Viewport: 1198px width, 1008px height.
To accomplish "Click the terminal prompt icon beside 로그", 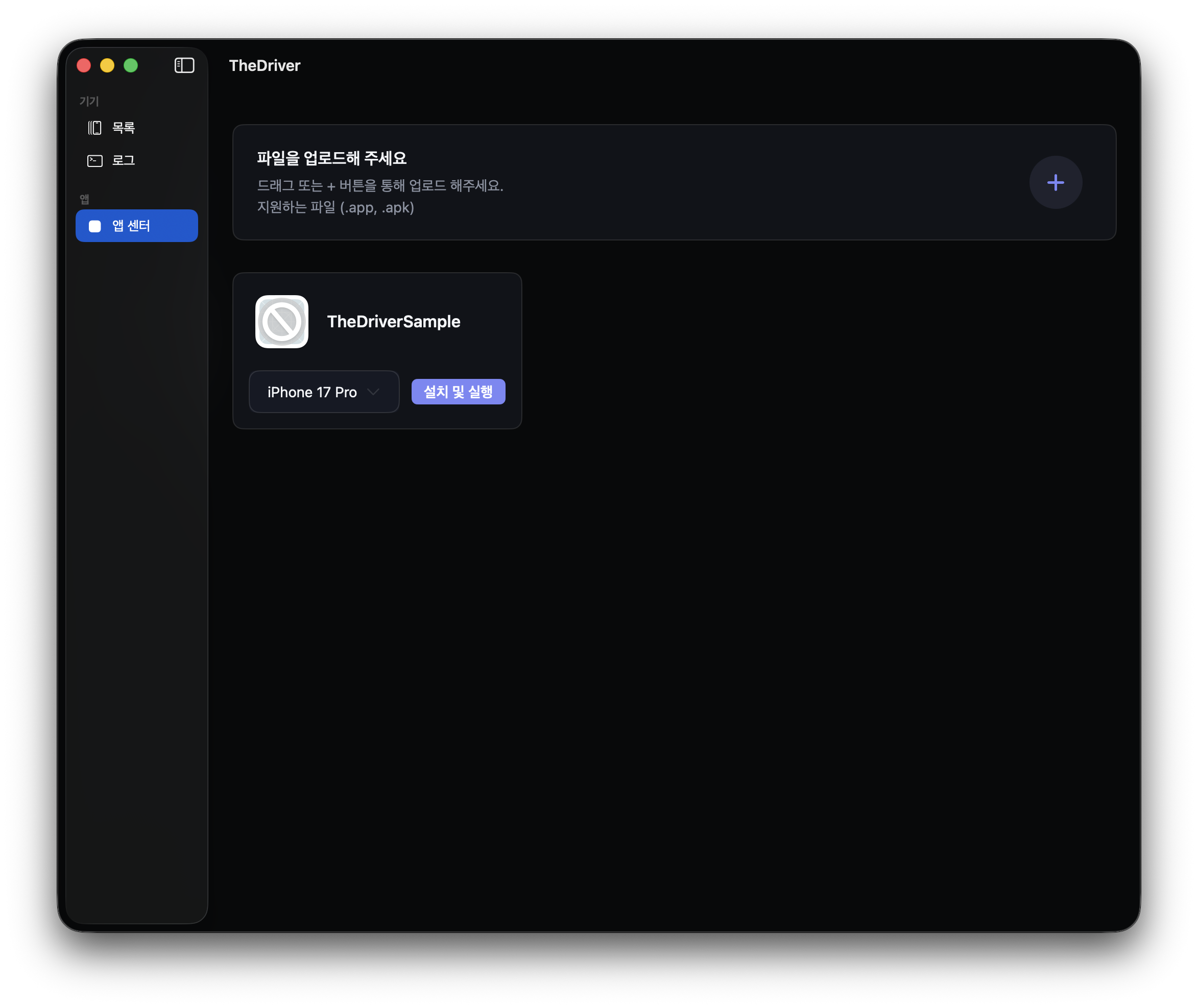I will click(x=94, y=160).
